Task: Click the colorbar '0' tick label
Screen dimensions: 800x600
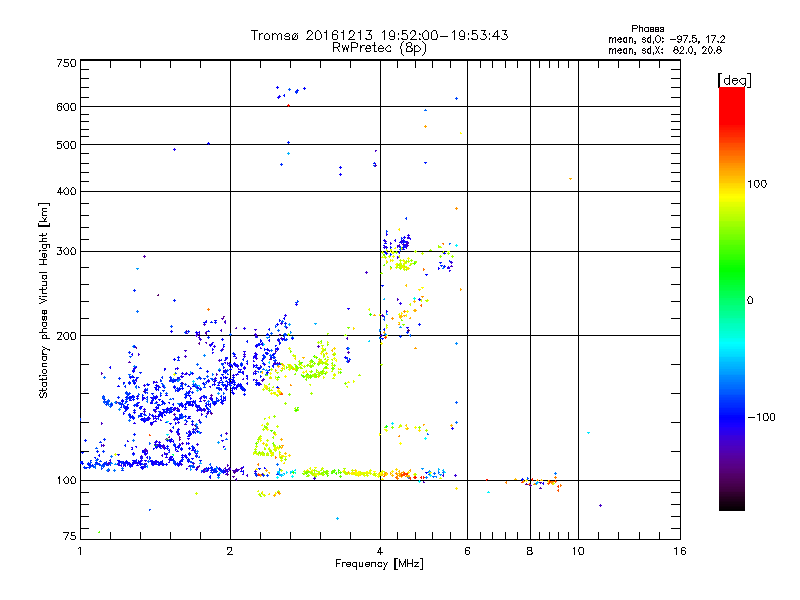Action: click(x=750, y=301)
